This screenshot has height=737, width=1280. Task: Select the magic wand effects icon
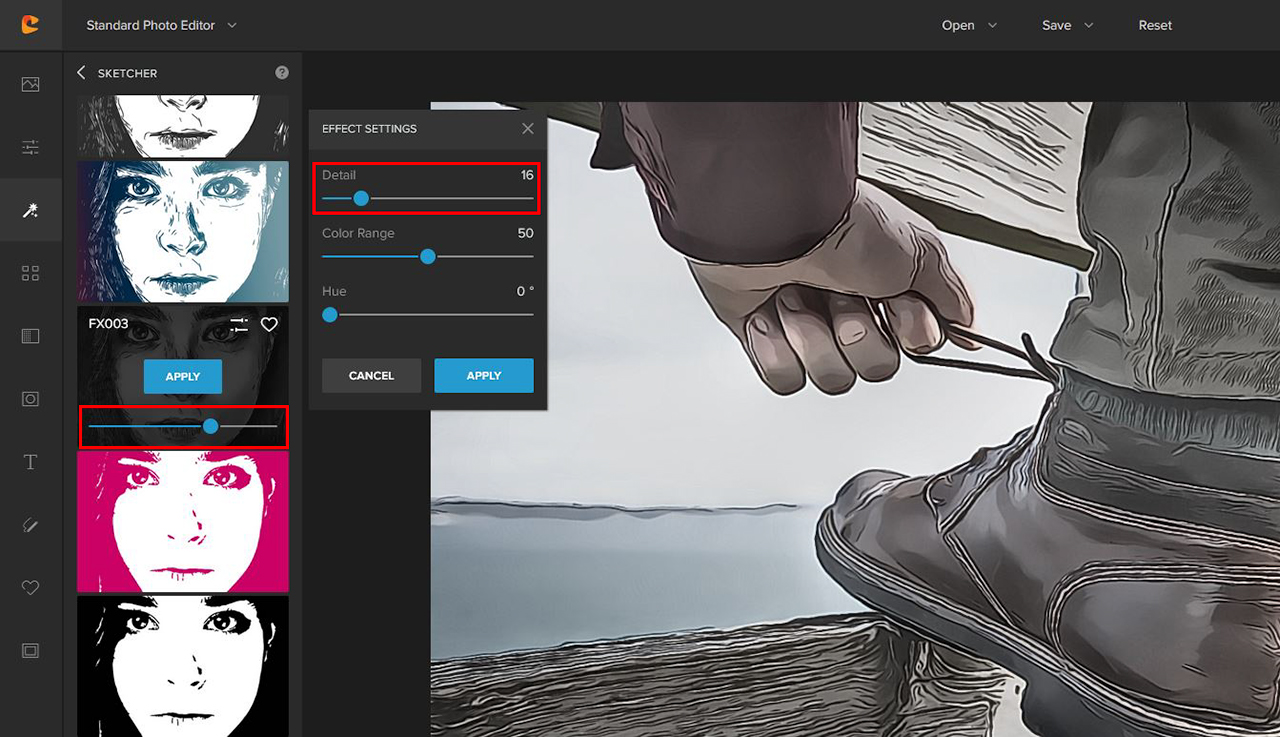click(x=30, y=210)
